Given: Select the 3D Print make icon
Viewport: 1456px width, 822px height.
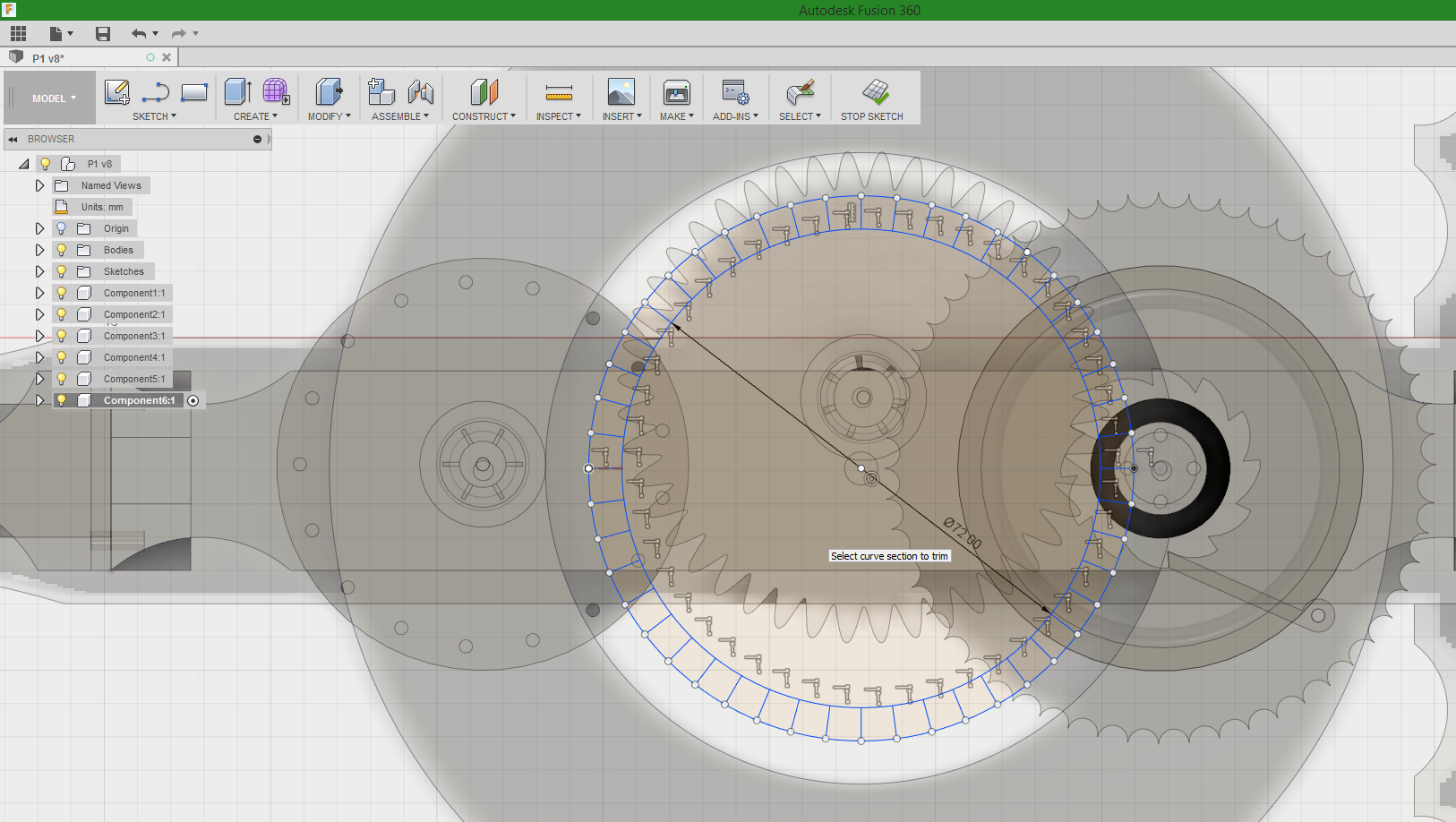Looking at the screenshot, I should pyautogui.click(x=677, y=91).
